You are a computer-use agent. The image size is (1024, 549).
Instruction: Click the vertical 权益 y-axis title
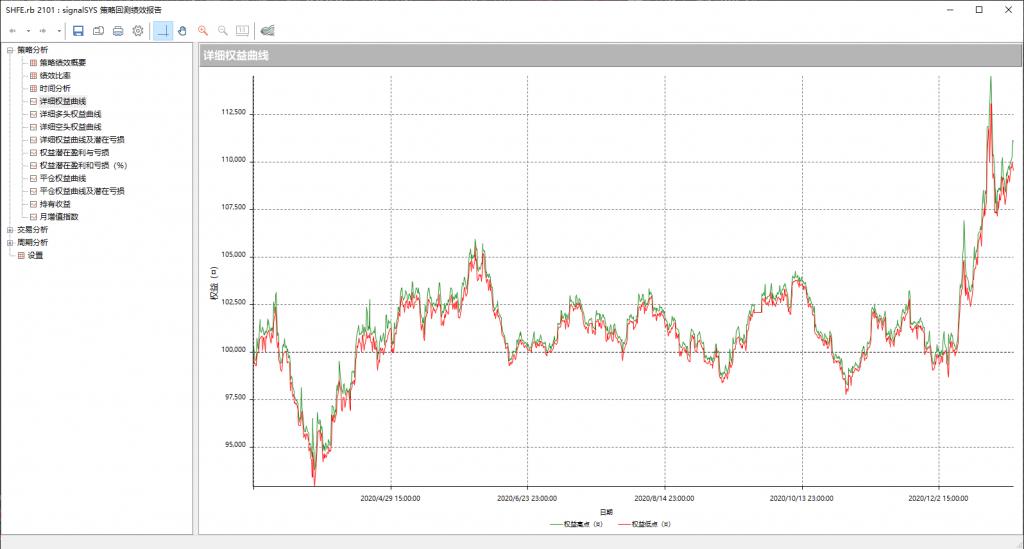(x=214, y=283)
